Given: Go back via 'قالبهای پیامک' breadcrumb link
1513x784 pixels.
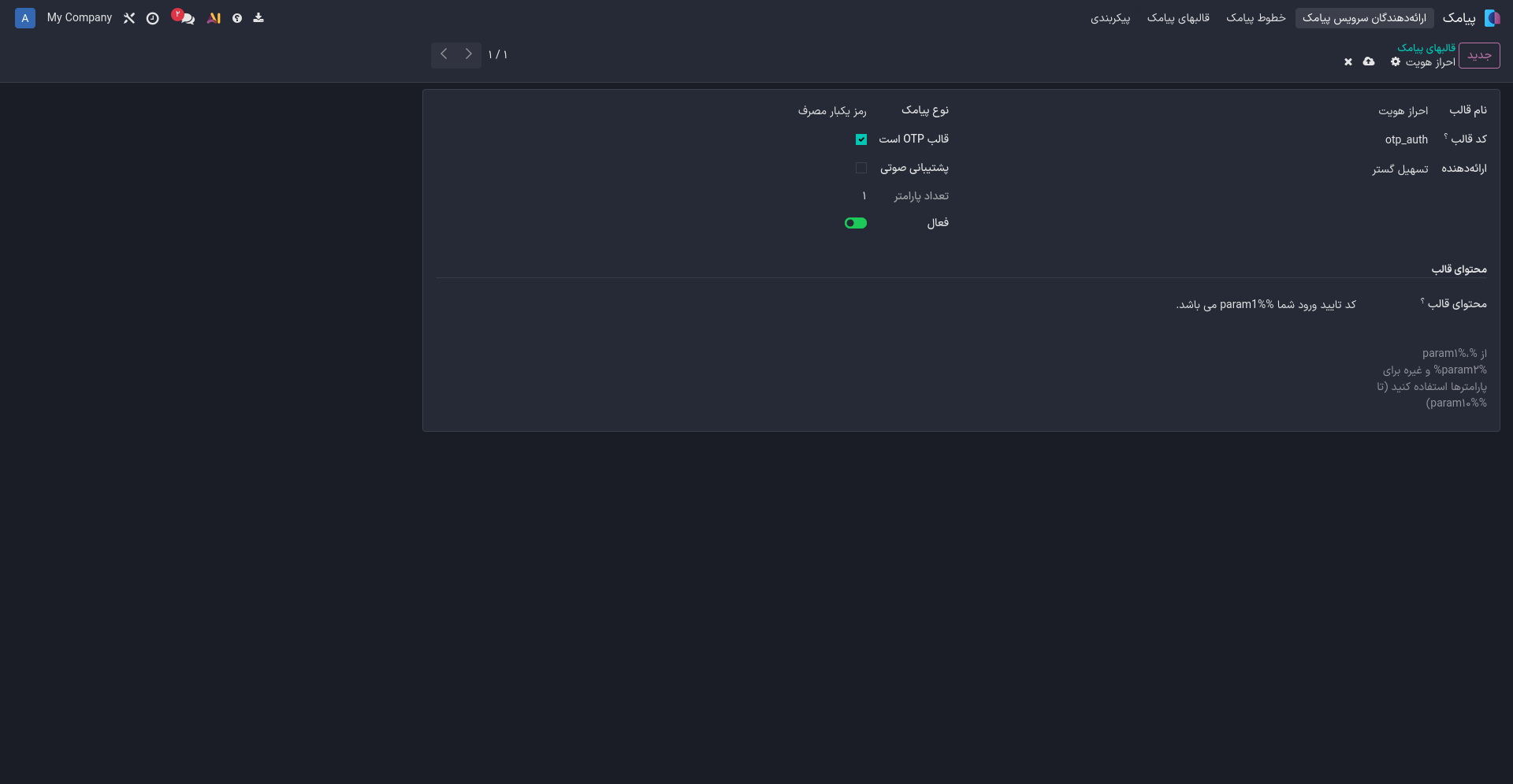Looking at the screenshot, I should (x=1426, y=48).
